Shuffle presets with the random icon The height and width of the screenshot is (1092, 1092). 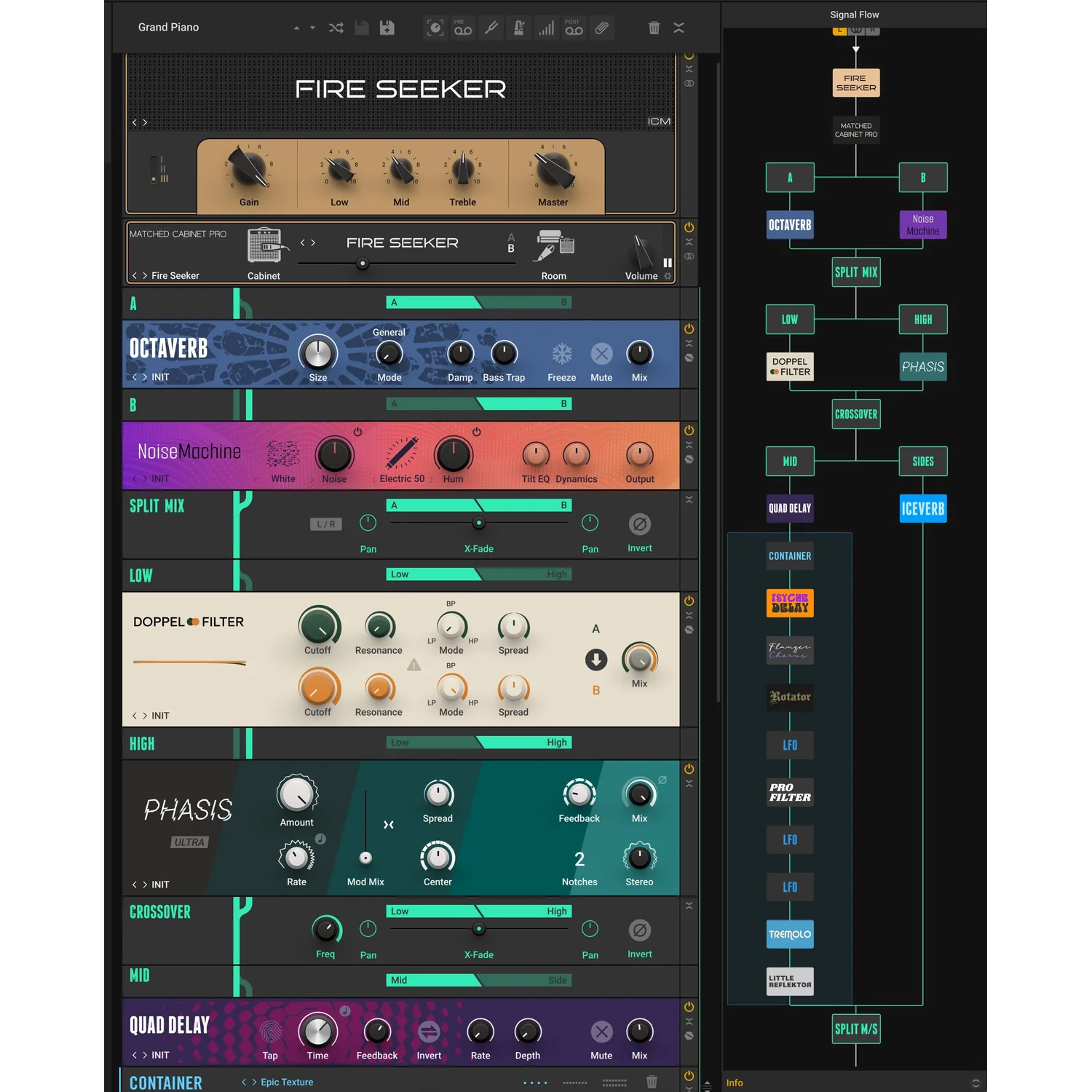click(336, 28)
